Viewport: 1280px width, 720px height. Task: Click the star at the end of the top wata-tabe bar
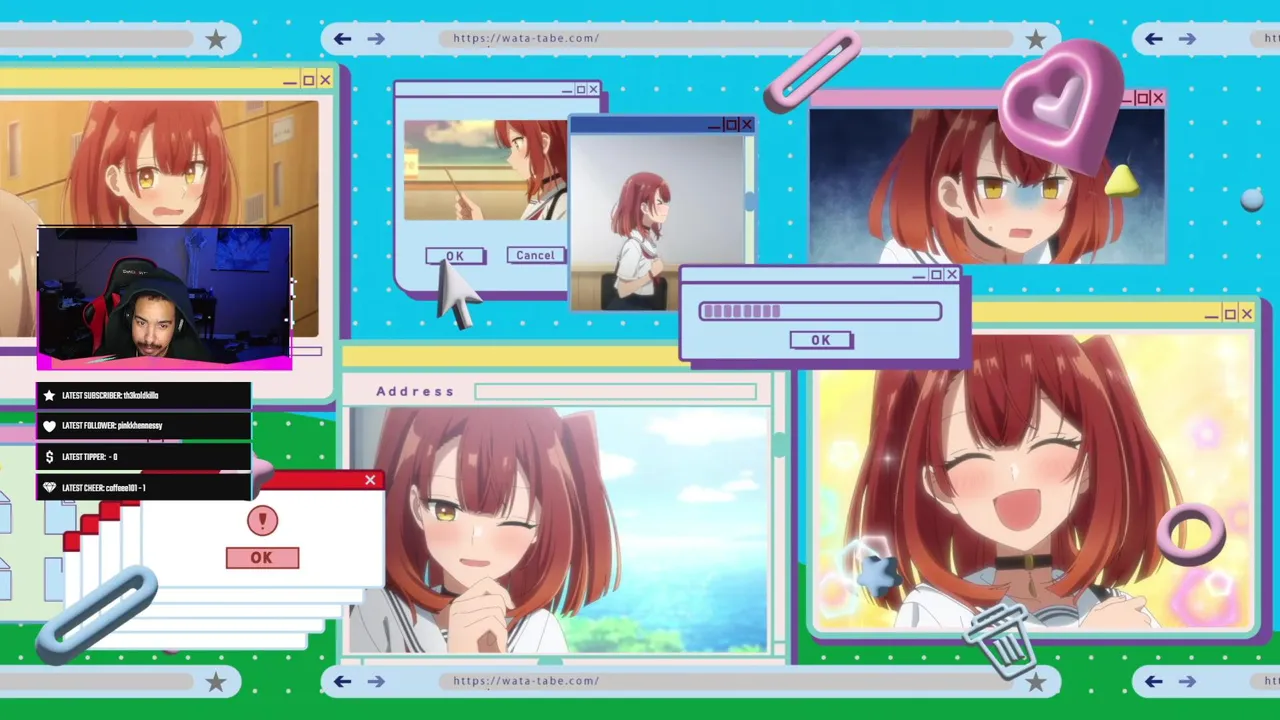[1035, 39]
